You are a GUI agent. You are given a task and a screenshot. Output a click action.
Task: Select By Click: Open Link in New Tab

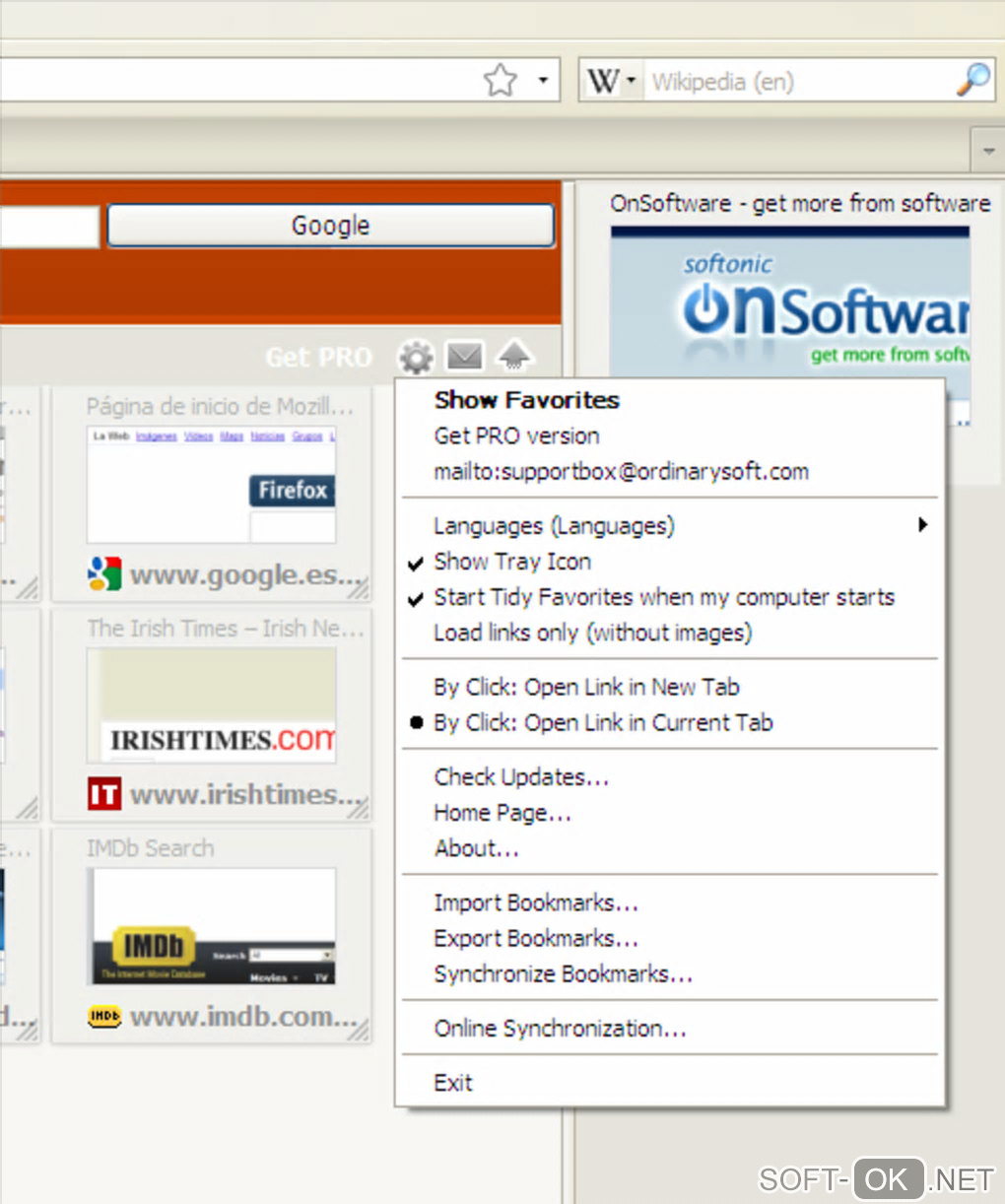670,687
